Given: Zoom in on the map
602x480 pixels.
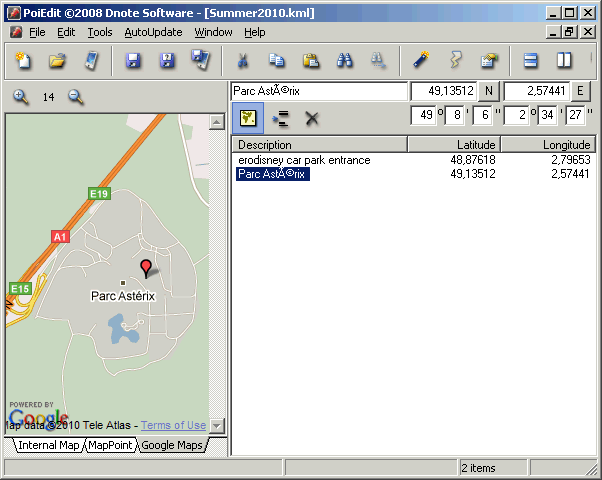Looking at the screenshot, I should tap(20, 97).
